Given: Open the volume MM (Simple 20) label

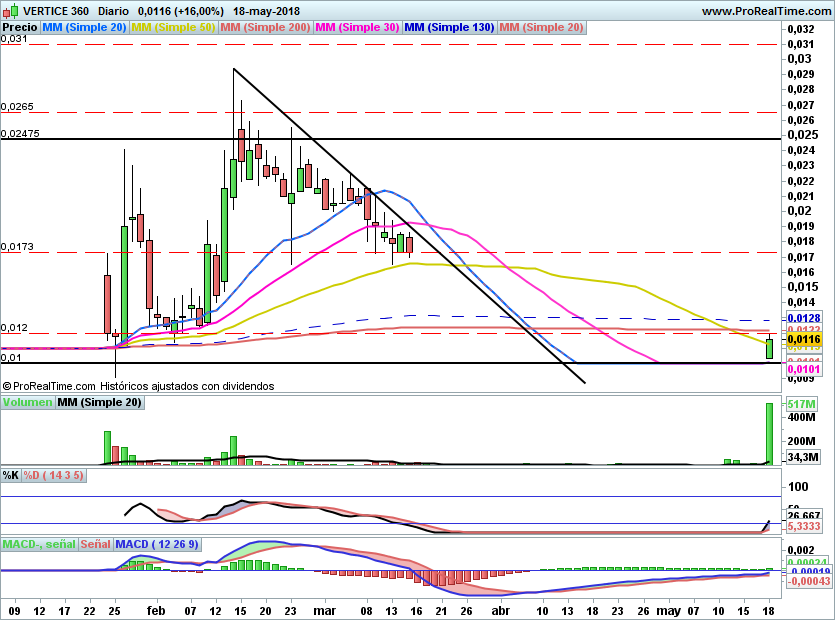Looking at the screenshot, I should 100,402.
